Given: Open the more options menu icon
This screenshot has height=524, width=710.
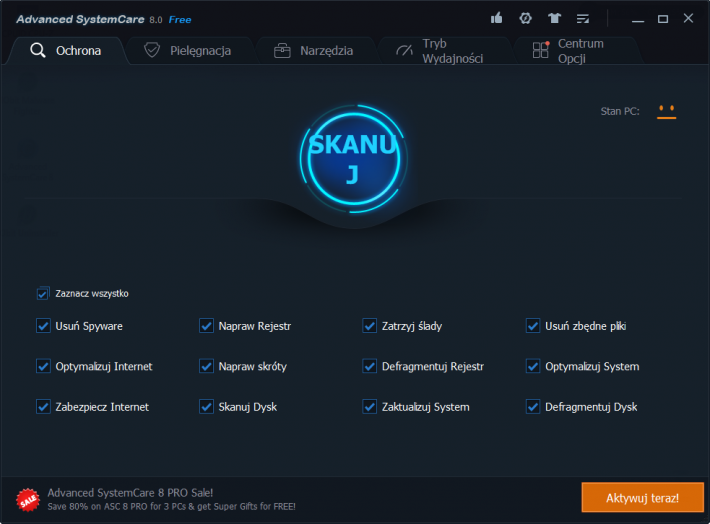Looking at the screenshot, I should (x=583, y=19).
